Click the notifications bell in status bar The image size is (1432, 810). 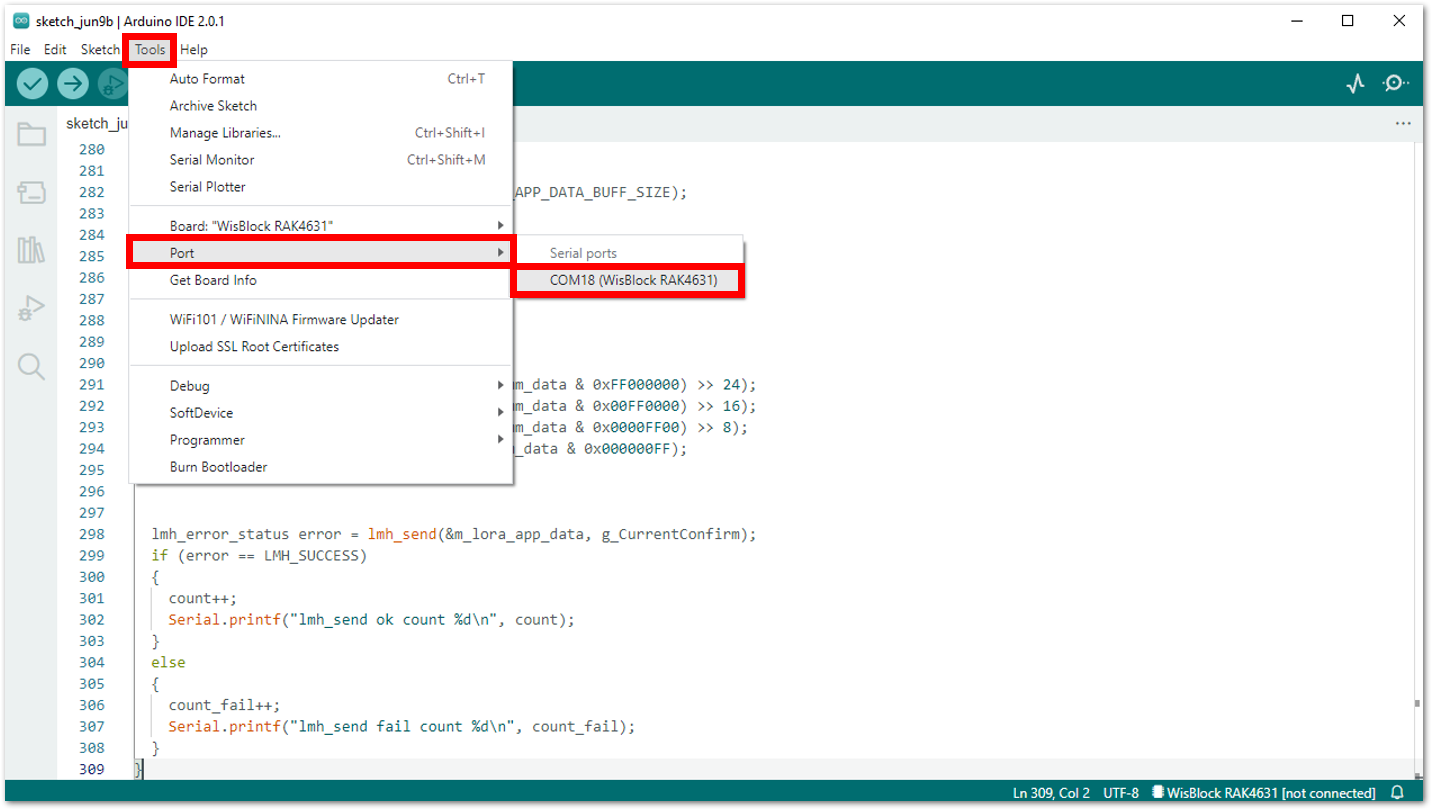[x=1397, y=793]
